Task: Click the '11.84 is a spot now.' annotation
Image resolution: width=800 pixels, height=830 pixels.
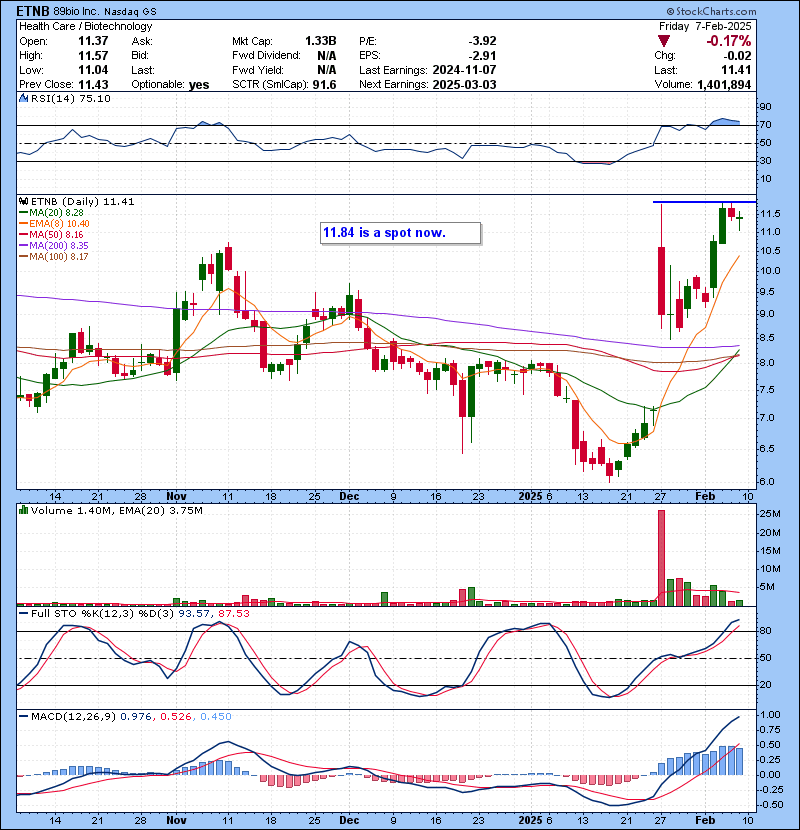Action: click(x=400, y=233)
